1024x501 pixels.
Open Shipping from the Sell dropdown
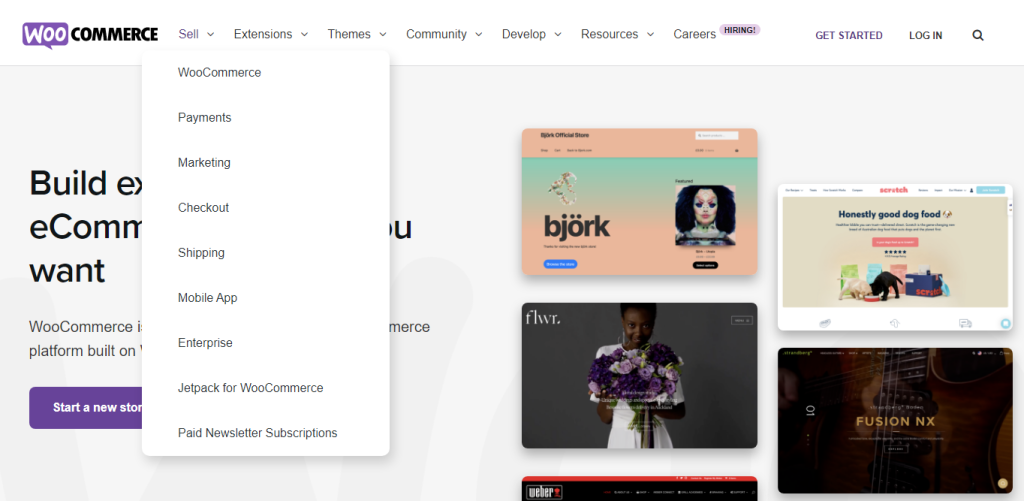[x=201, y=253]
